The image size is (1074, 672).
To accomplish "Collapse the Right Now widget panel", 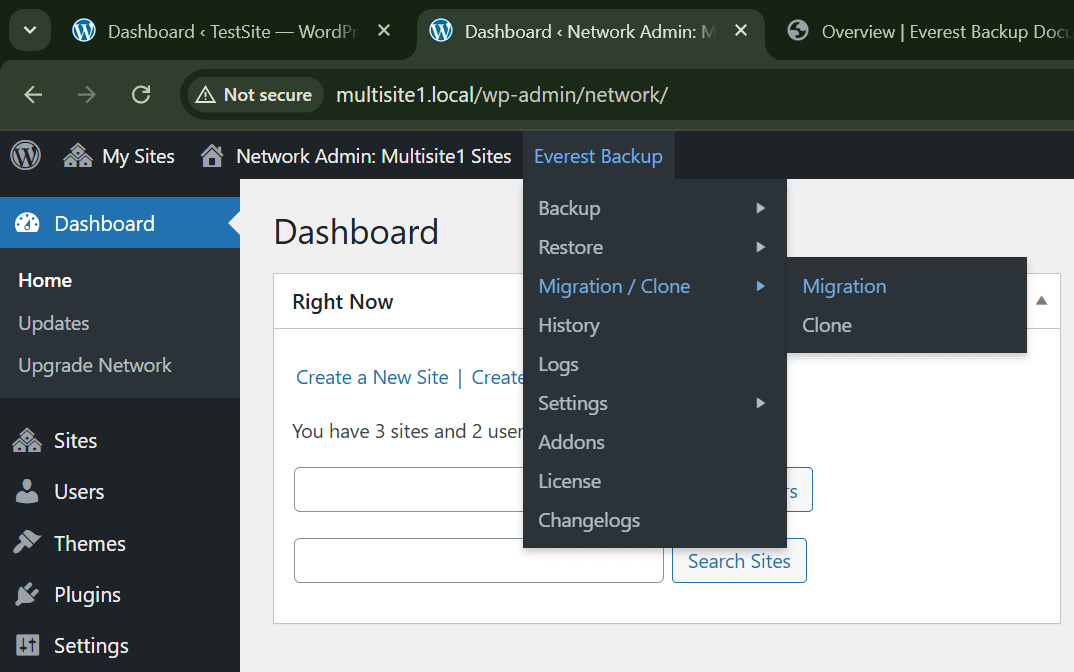I will pos(1041,301).
